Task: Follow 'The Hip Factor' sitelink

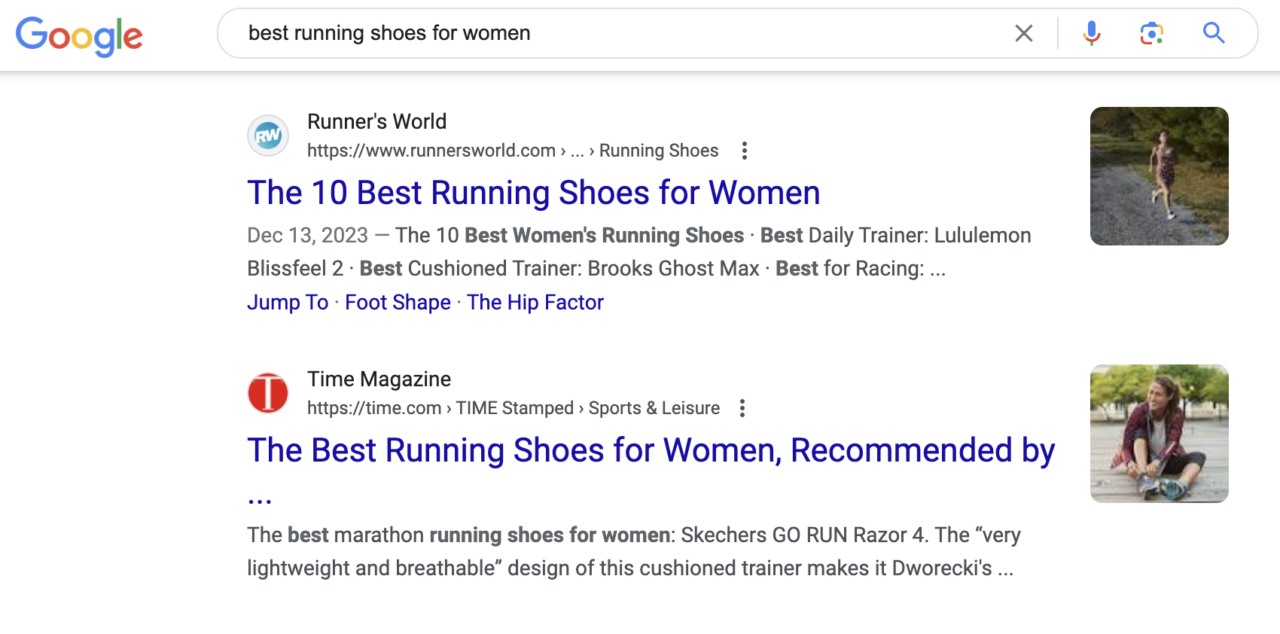Action: pos(535,302)
